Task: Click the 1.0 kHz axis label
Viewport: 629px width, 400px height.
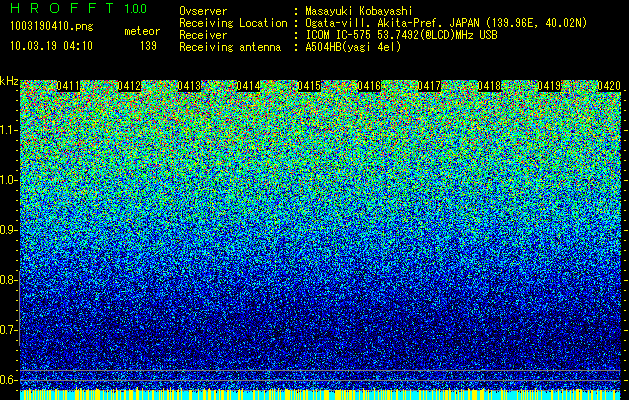Action: coord(9,180)
